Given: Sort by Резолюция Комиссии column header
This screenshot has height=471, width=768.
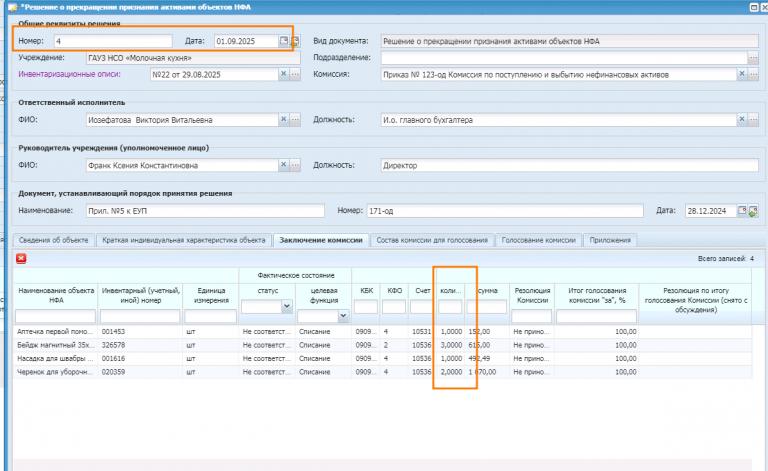Looking at the screenshot, I should (532, 295).
